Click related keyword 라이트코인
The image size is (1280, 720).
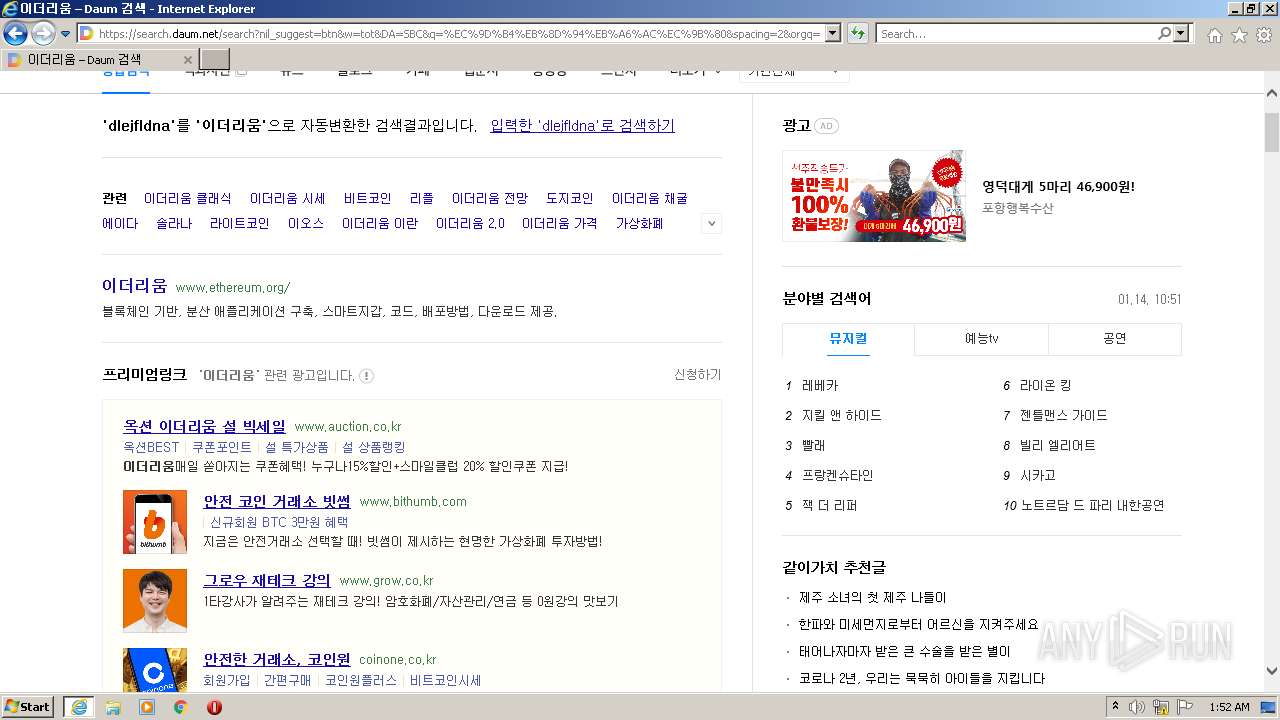click(x=239, y=223)
